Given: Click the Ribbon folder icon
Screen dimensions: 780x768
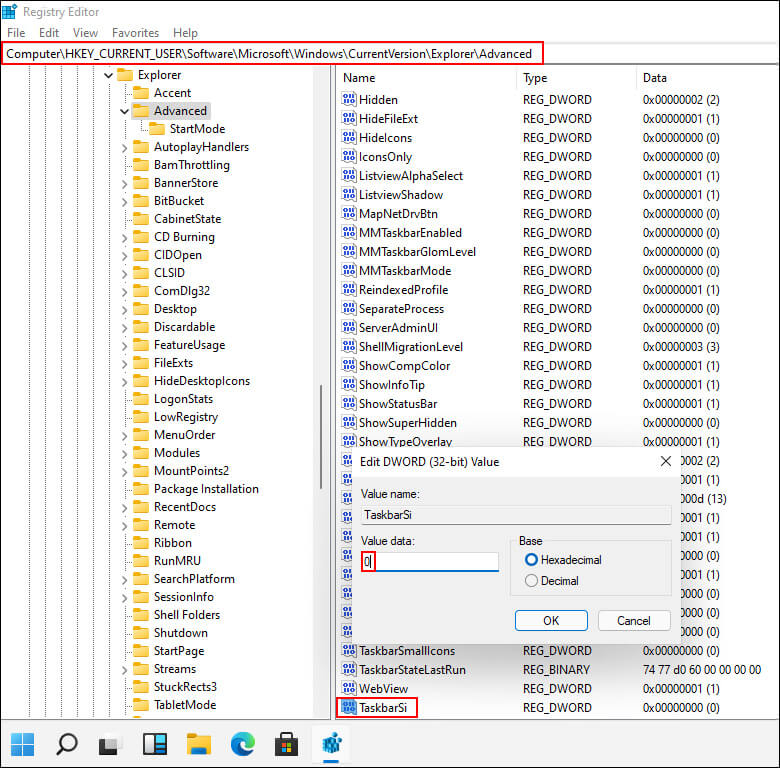Looking at the screenshot, I should click(141, 543).
